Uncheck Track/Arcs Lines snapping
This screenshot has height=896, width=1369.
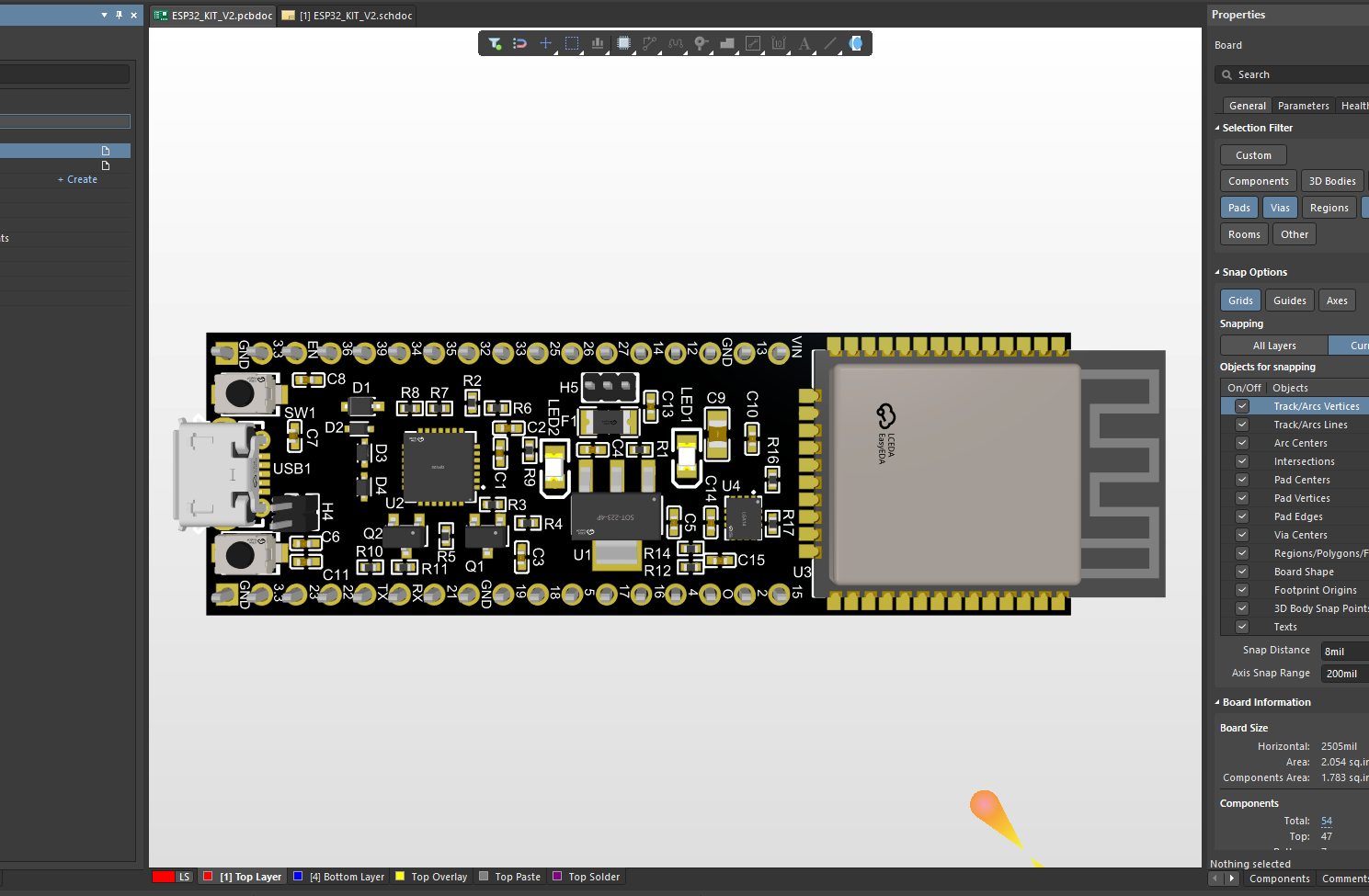pyautogui.click(x=1242, y=425)
